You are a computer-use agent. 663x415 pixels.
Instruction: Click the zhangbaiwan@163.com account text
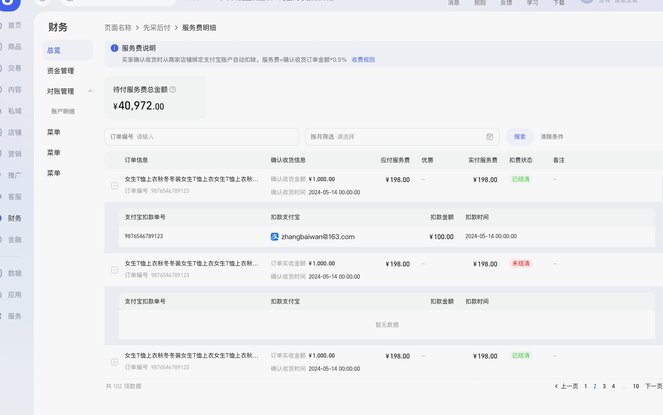tap(318, 236)
